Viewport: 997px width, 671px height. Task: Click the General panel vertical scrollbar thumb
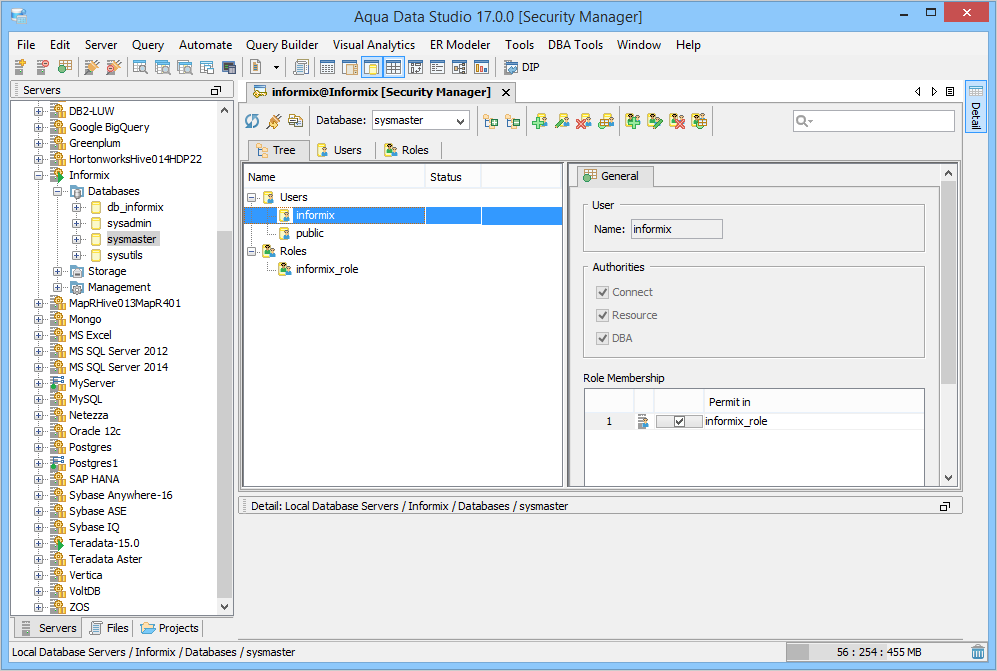coord(948,282)
